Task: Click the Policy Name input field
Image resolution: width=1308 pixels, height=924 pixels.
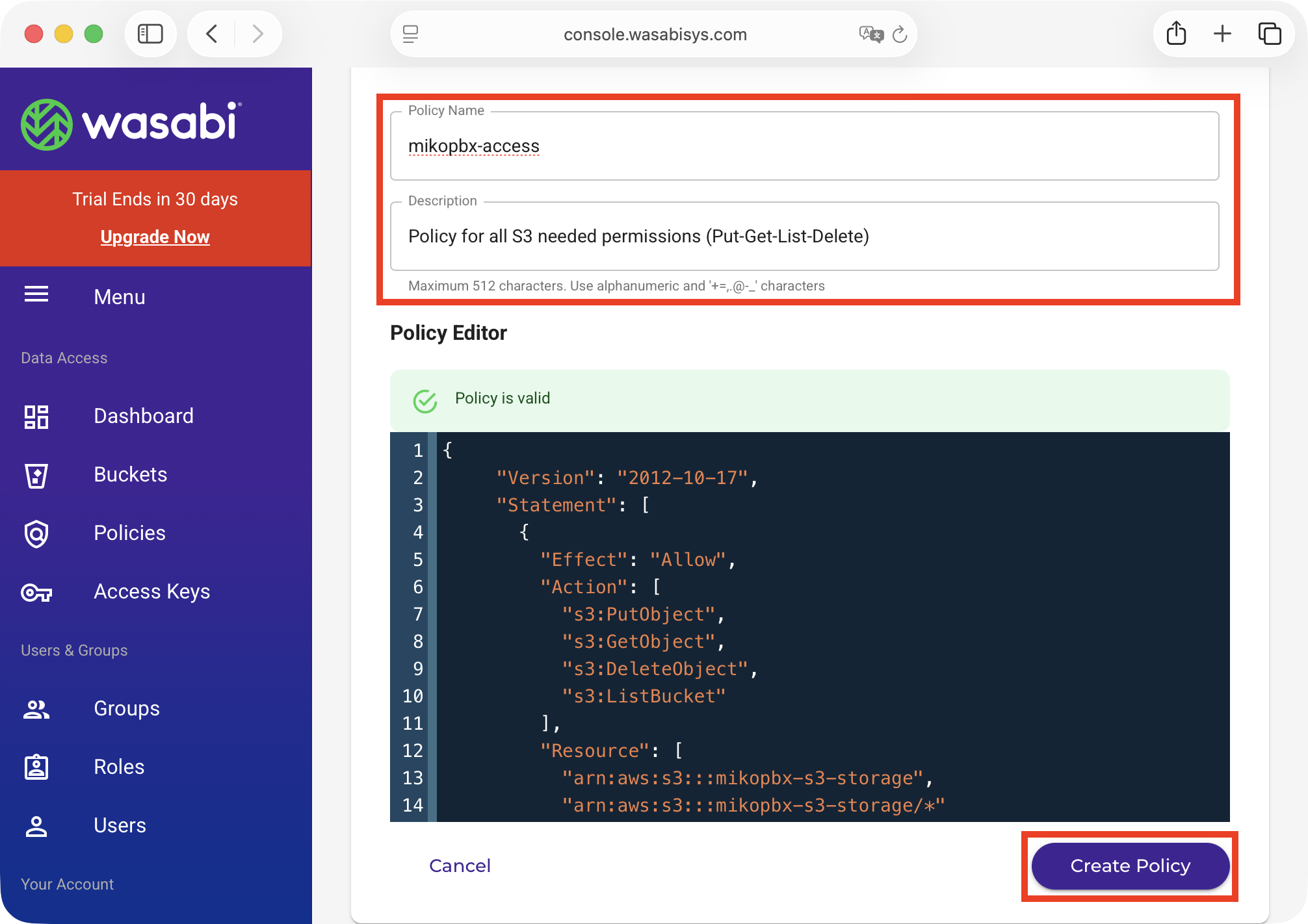Action: click(x=804, y=147)
